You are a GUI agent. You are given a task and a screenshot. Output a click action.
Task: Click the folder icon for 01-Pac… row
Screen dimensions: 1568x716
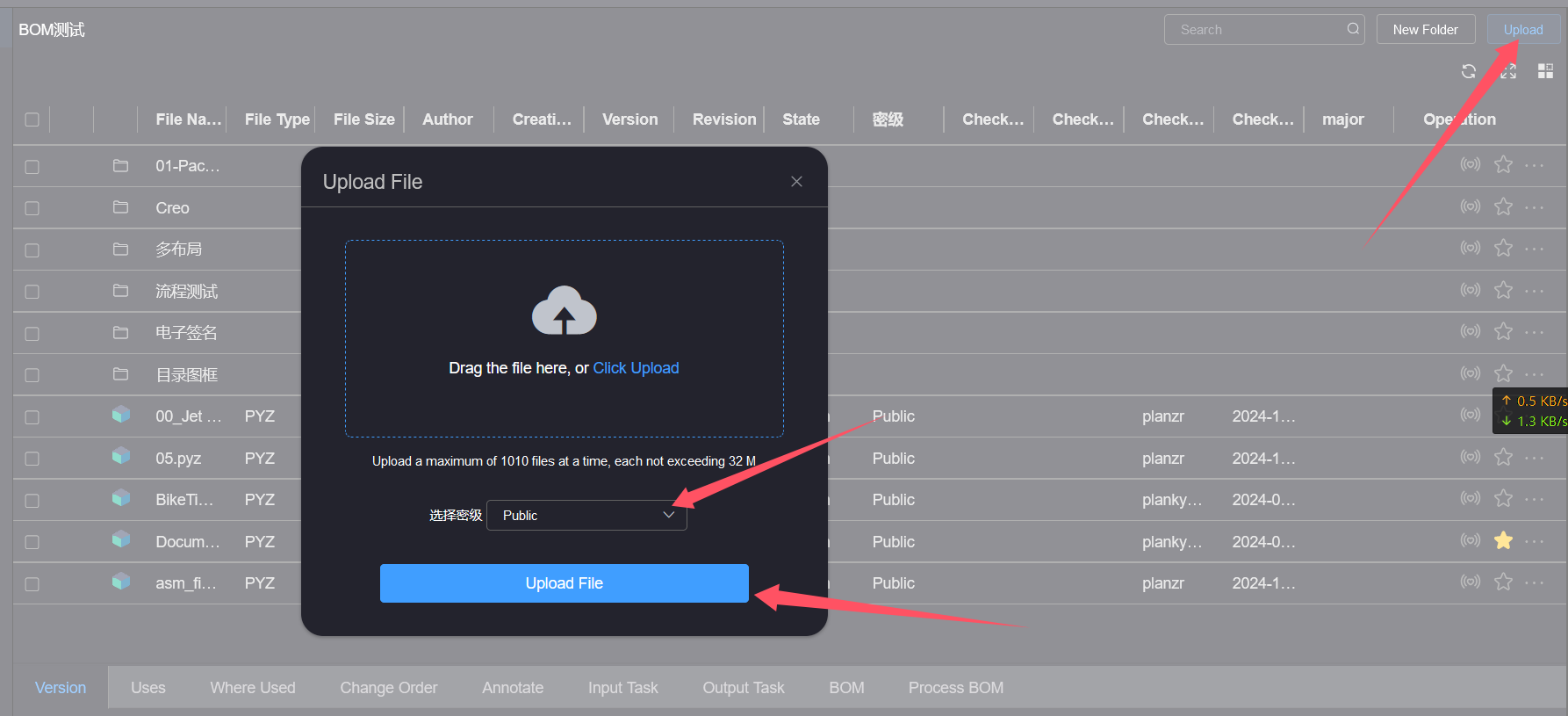120,165
